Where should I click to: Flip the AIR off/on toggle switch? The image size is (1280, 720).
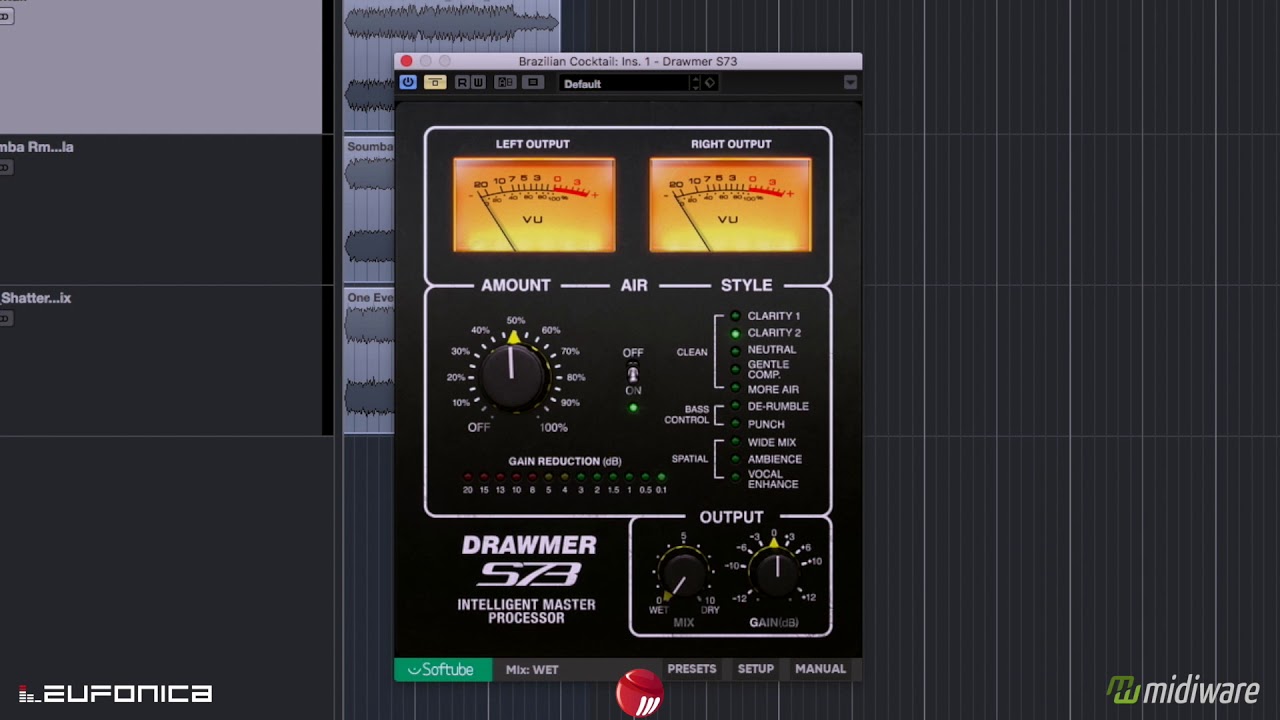633,373
